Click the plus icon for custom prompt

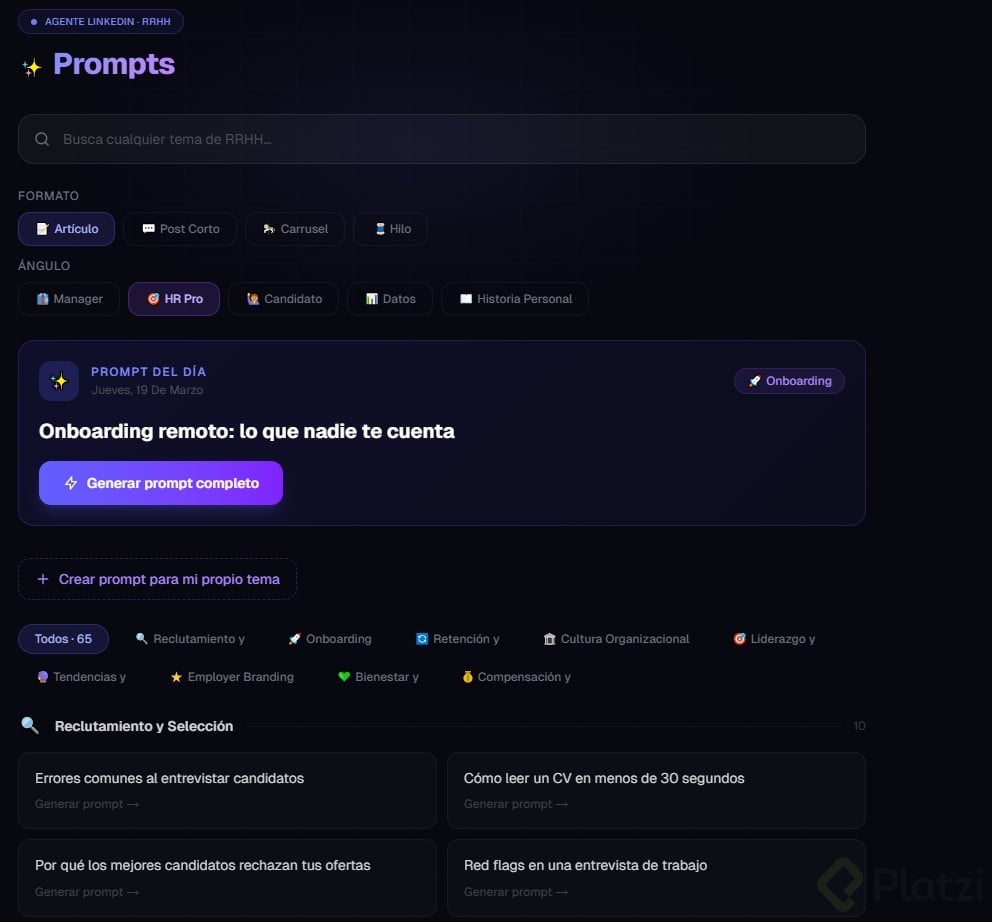pos(43,579)
